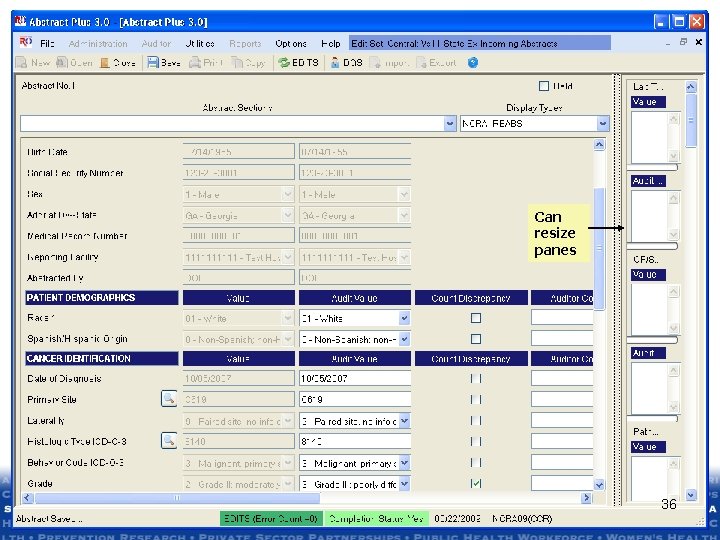This screenshot has width=720, height=540.
Task: Check Count Discrepancy for Date of Diagnosis
Action: [x=476, y=378]
